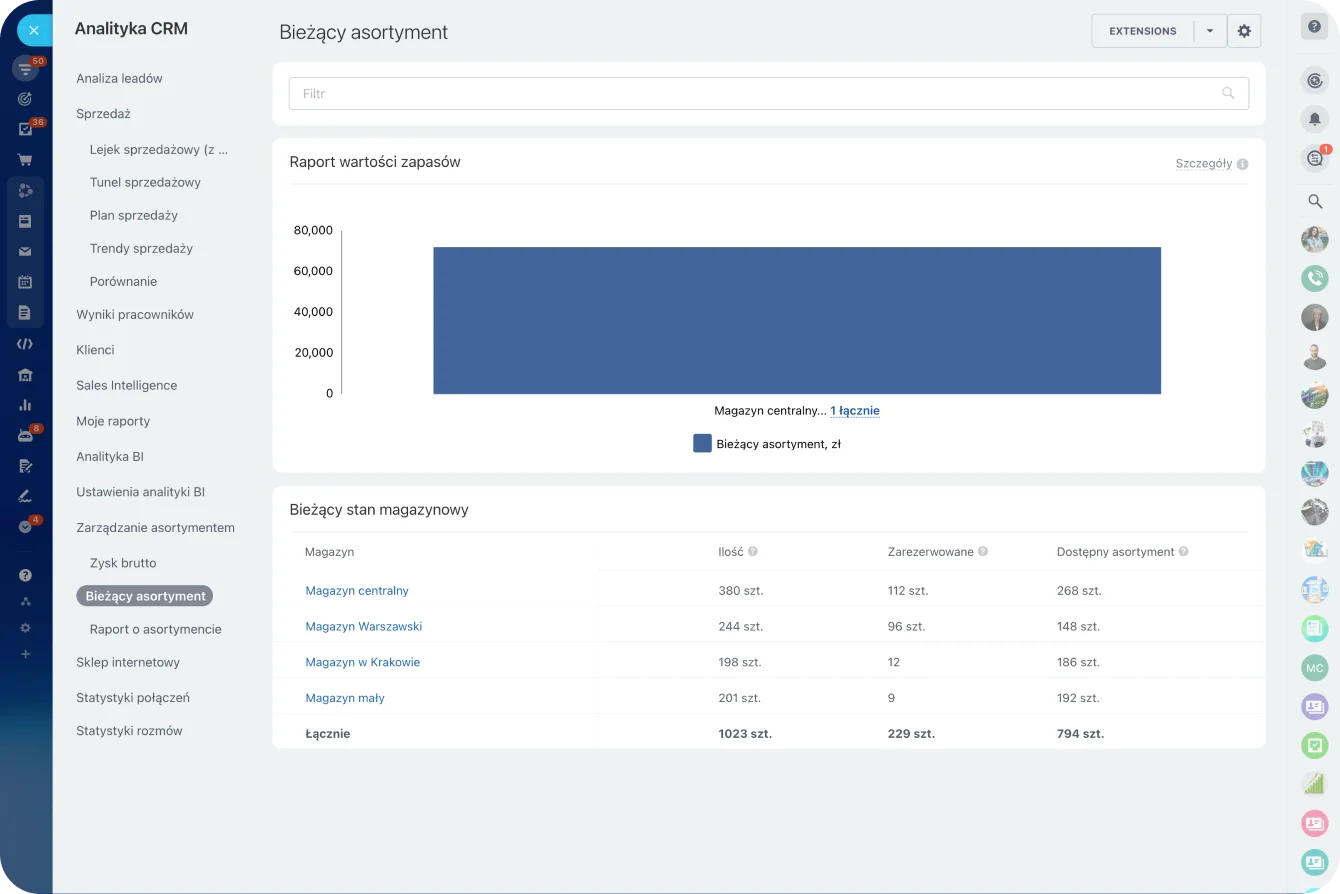Screen dimensions: 1340x894
Task: Open the mail envelope icon in left rail
Action: click(25, 251)
